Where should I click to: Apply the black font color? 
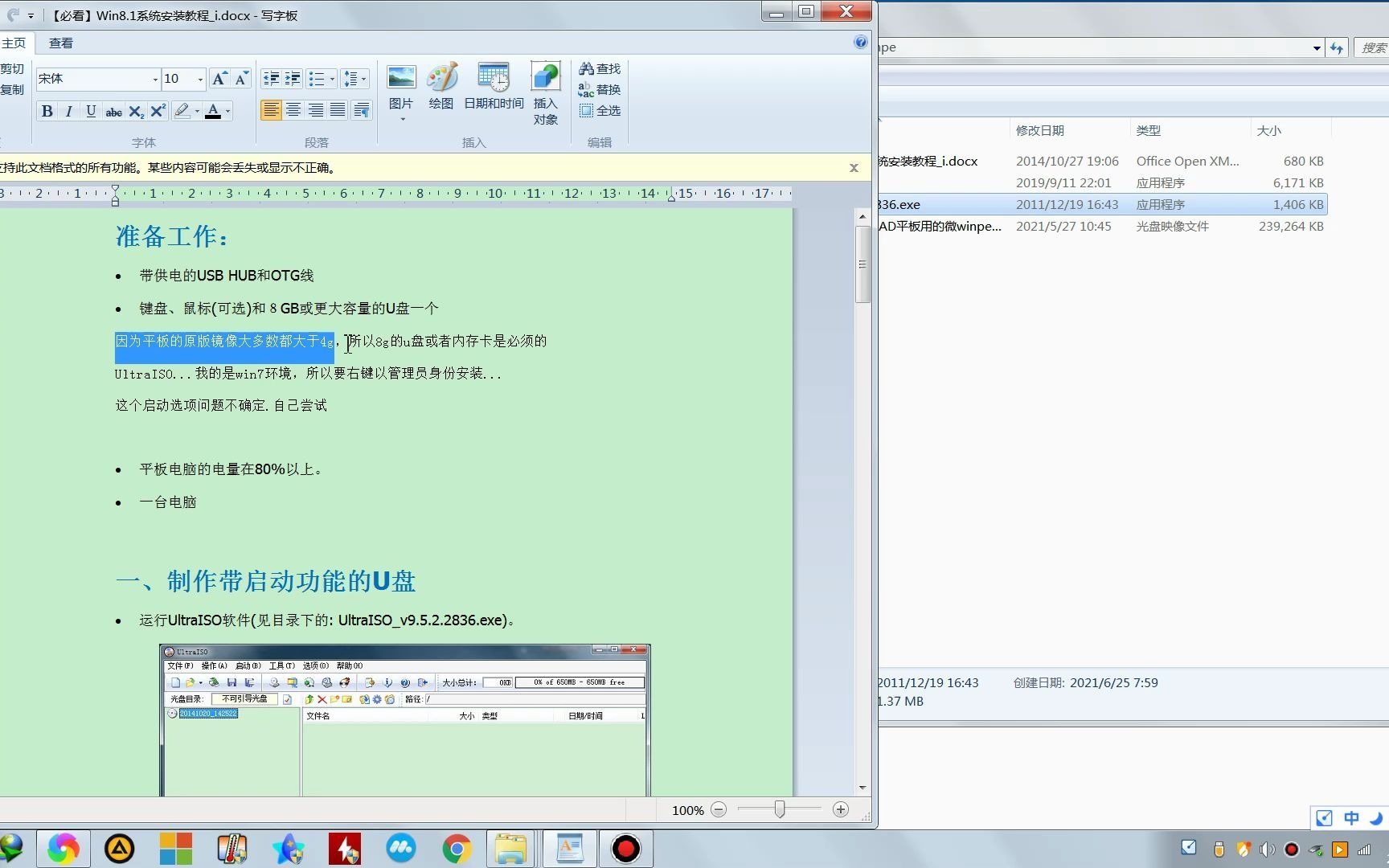(213, 111)
